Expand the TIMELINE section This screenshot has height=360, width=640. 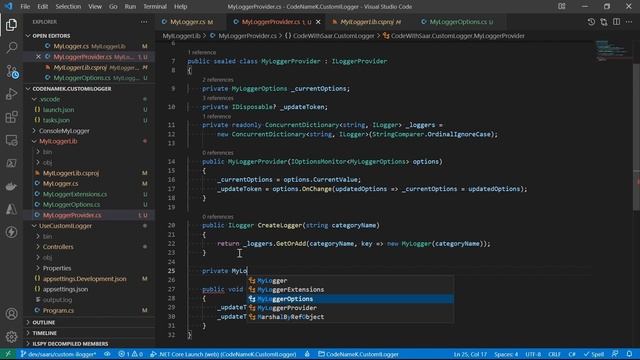[x=89, y=333]
